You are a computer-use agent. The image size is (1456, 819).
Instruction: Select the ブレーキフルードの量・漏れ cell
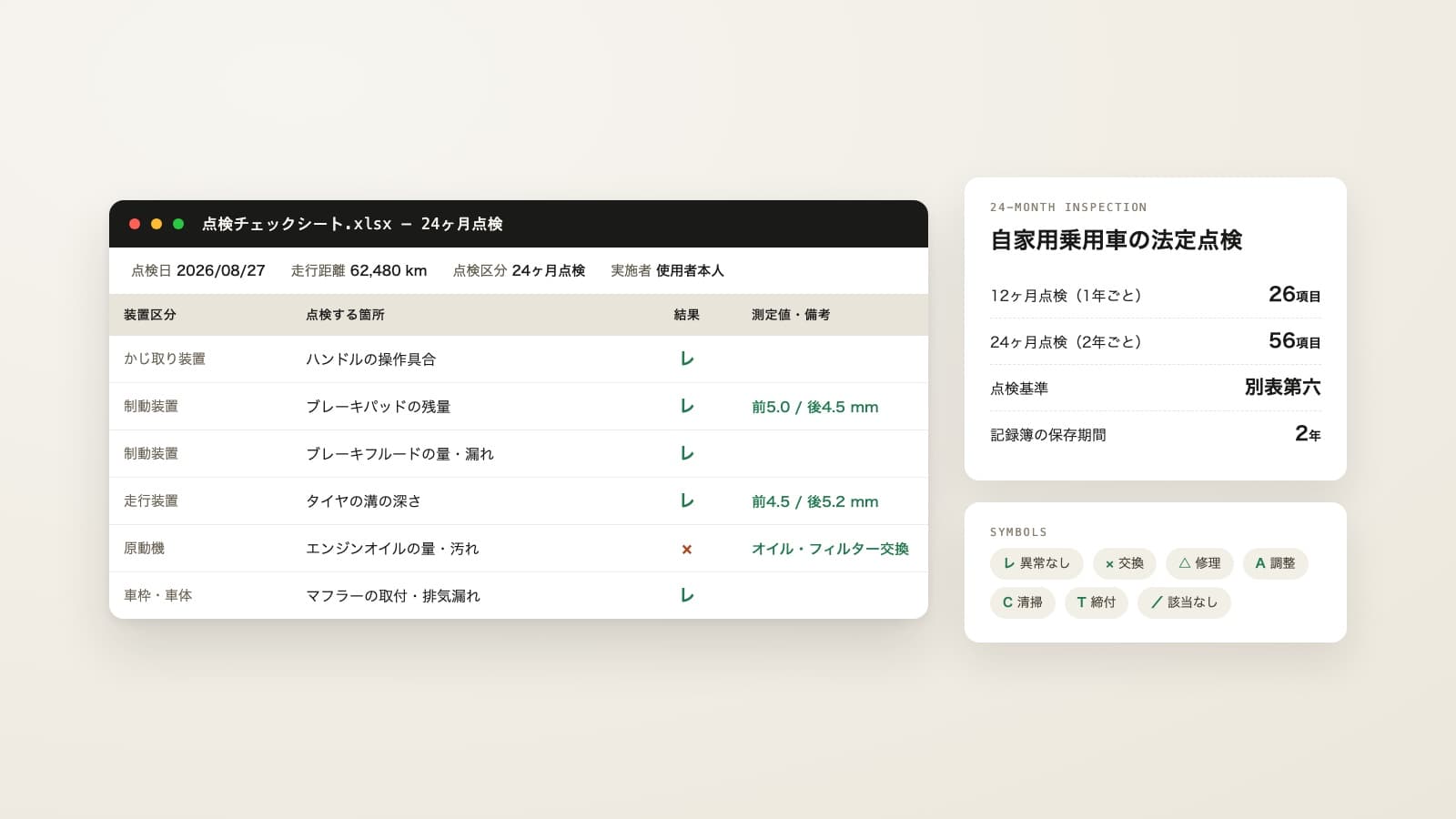(400, 454)
